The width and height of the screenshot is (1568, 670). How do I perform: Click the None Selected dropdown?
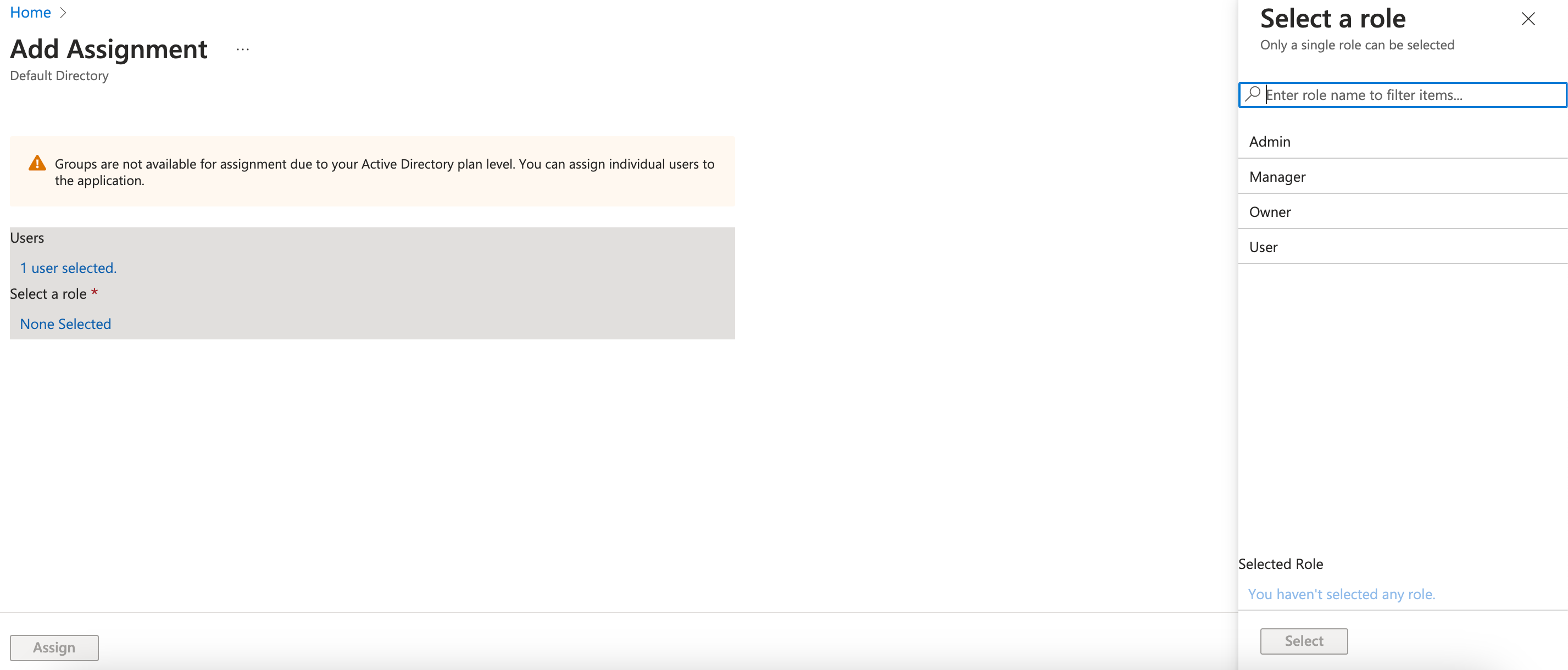[x=65, y=323]
